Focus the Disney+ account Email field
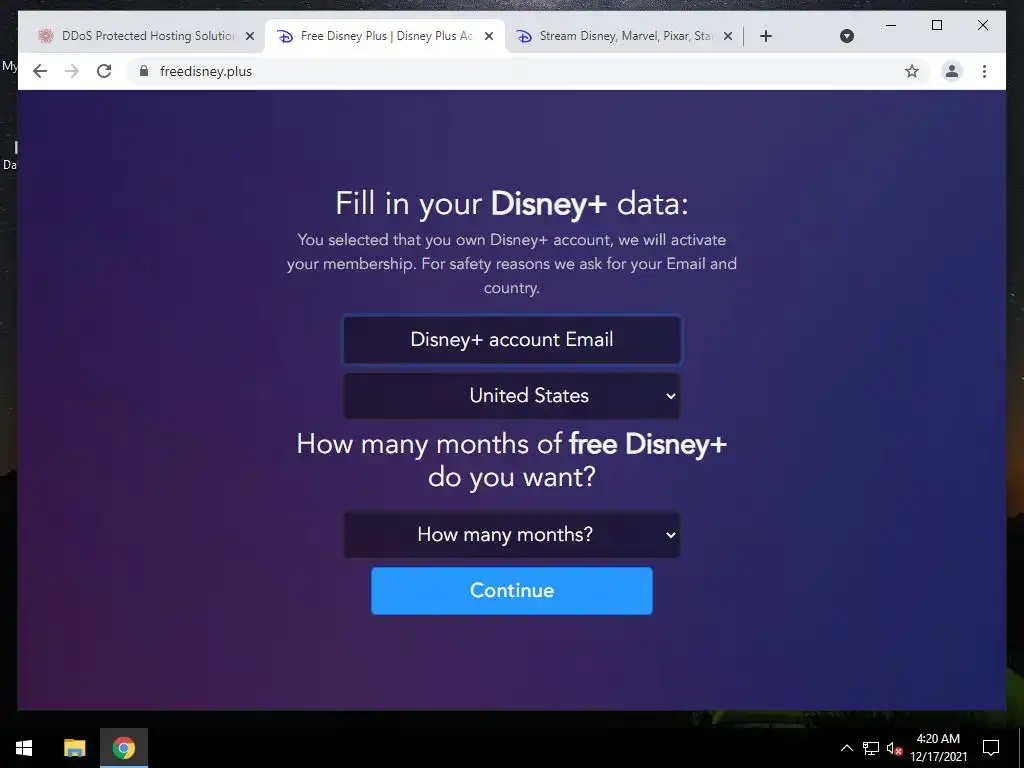The height and width of the screenshot is (768, 1024). 512,340
